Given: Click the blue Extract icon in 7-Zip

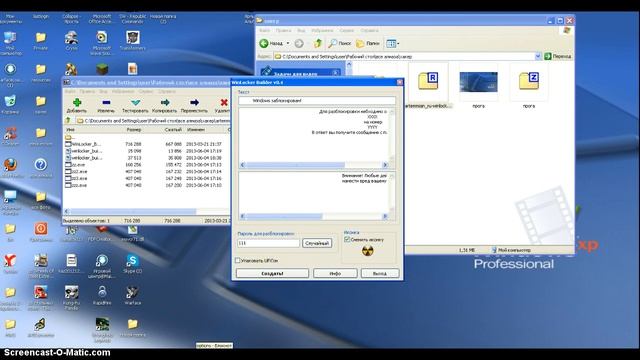Looking at the screenshot, I should click(106, 102).
